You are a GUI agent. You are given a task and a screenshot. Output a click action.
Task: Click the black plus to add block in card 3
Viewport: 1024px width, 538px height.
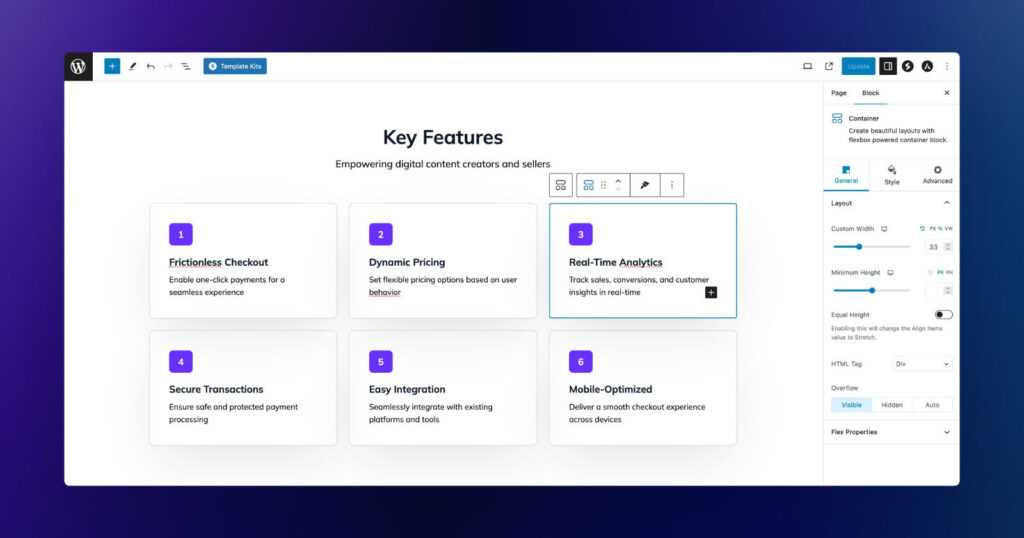711,292
